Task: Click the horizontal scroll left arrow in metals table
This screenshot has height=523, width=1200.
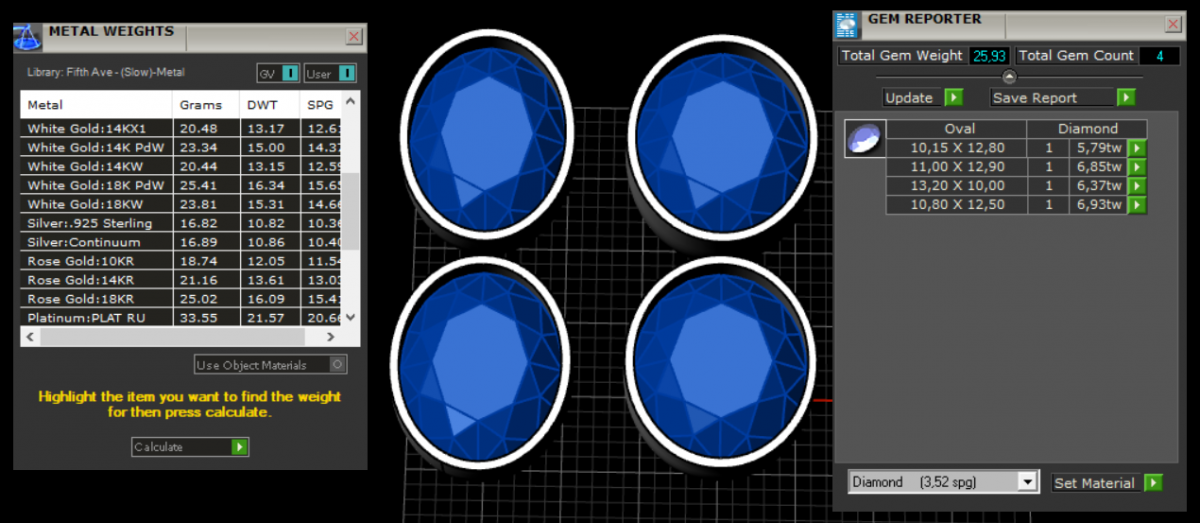Action: coord(29,337)
